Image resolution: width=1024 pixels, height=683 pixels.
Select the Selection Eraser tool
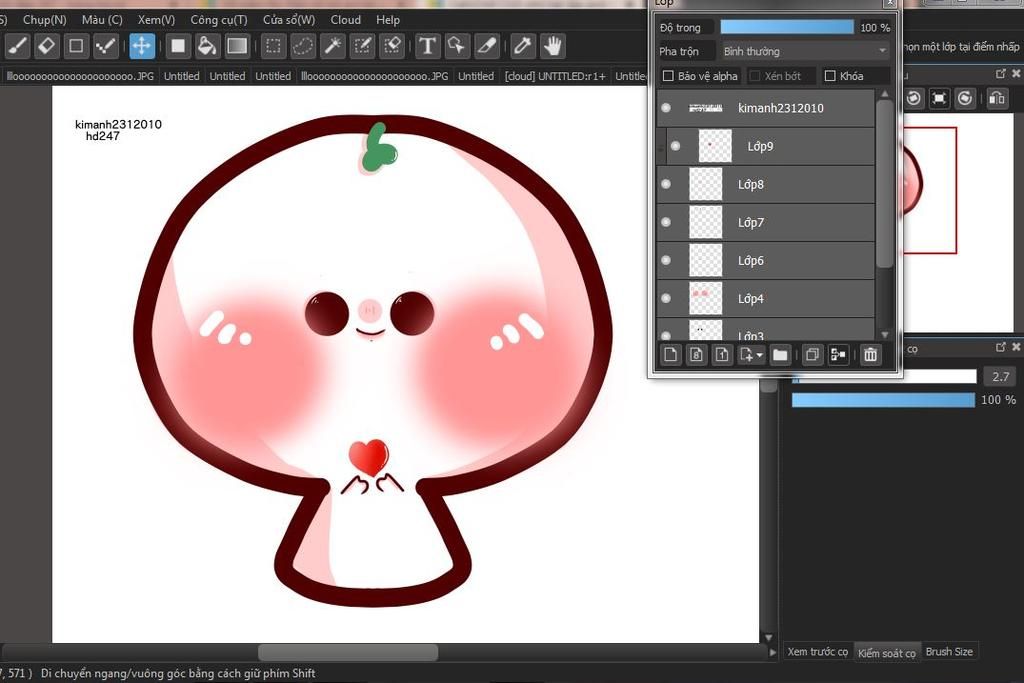[x=392, y=46]
